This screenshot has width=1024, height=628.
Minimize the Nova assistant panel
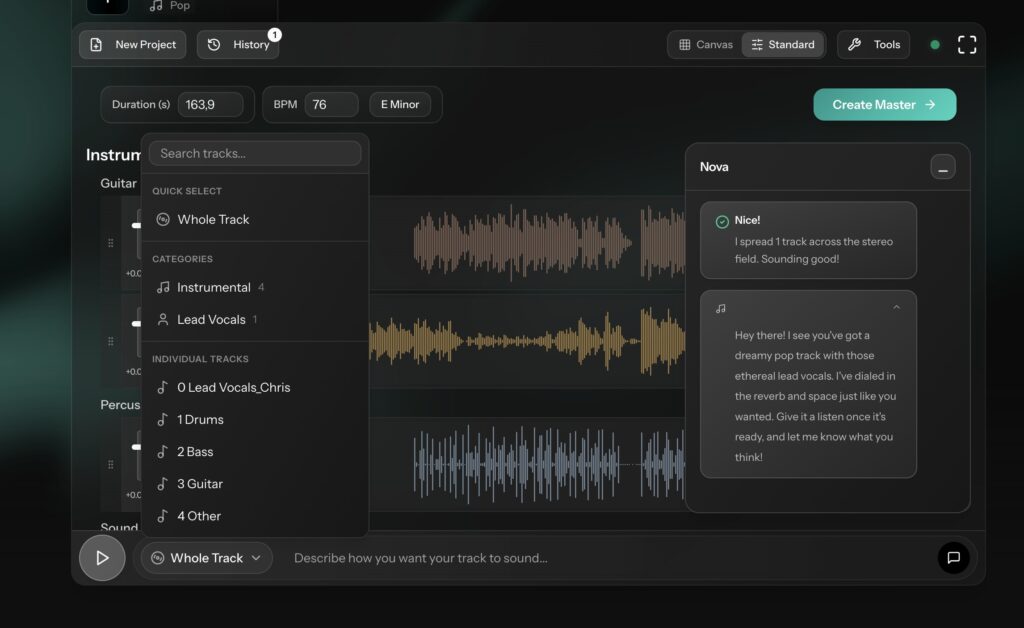pos(943,167)
